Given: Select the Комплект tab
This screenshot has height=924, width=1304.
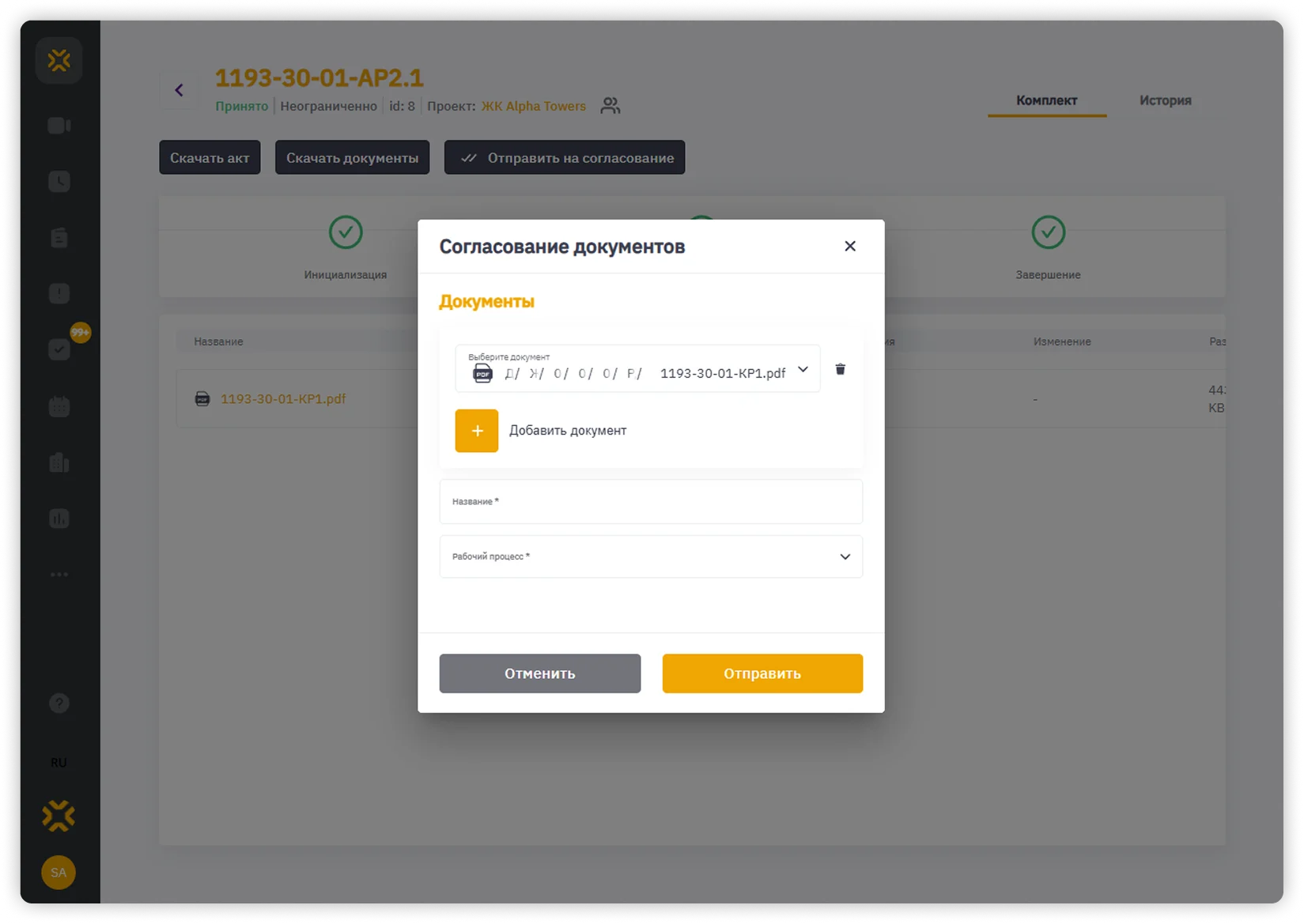Looking at the screenshot, I should [x=1046, y=100].
